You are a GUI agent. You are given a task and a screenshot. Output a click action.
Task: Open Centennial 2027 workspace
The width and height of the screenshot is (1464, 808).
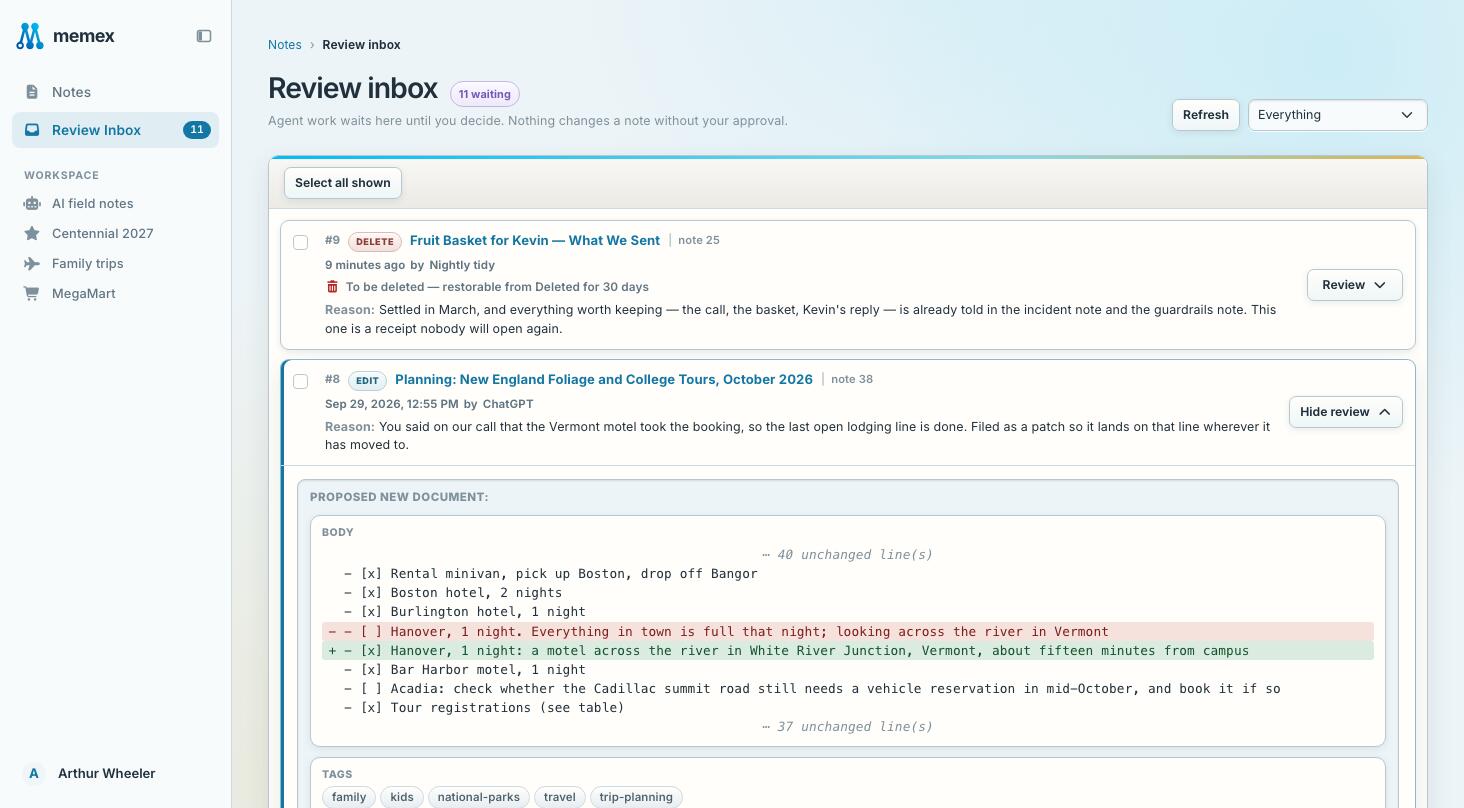115,233
